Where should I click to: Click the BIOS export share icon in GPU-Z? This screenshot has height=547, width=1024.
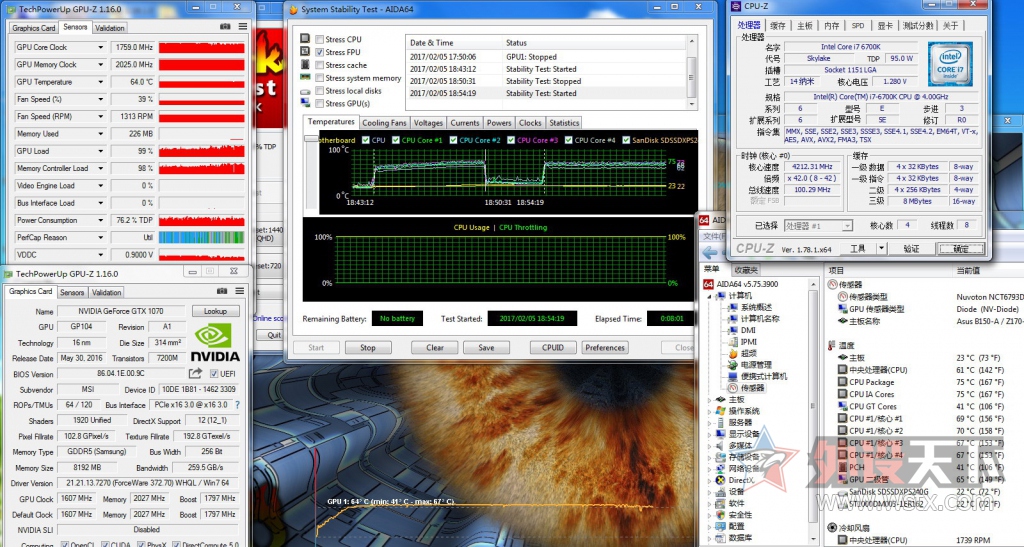pos(195,373)
